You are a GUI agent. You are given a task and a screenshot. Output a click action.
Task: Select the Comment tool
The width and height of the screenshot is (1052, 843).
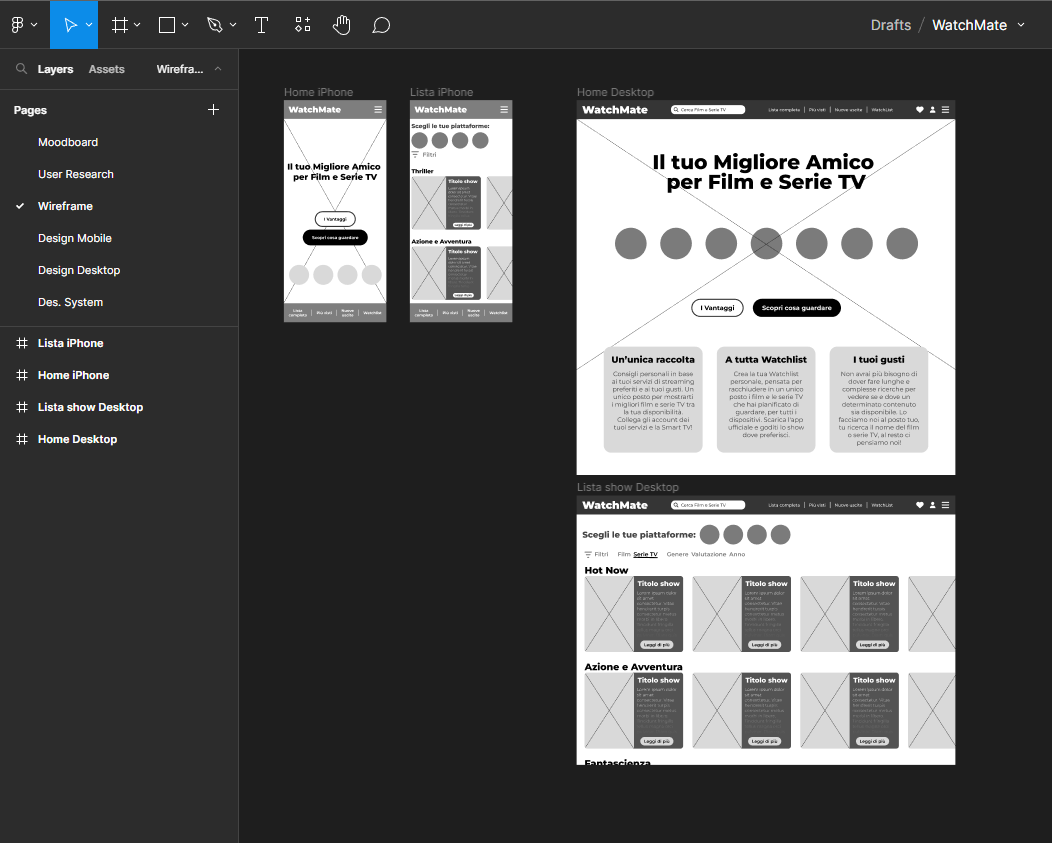[381, 25]
